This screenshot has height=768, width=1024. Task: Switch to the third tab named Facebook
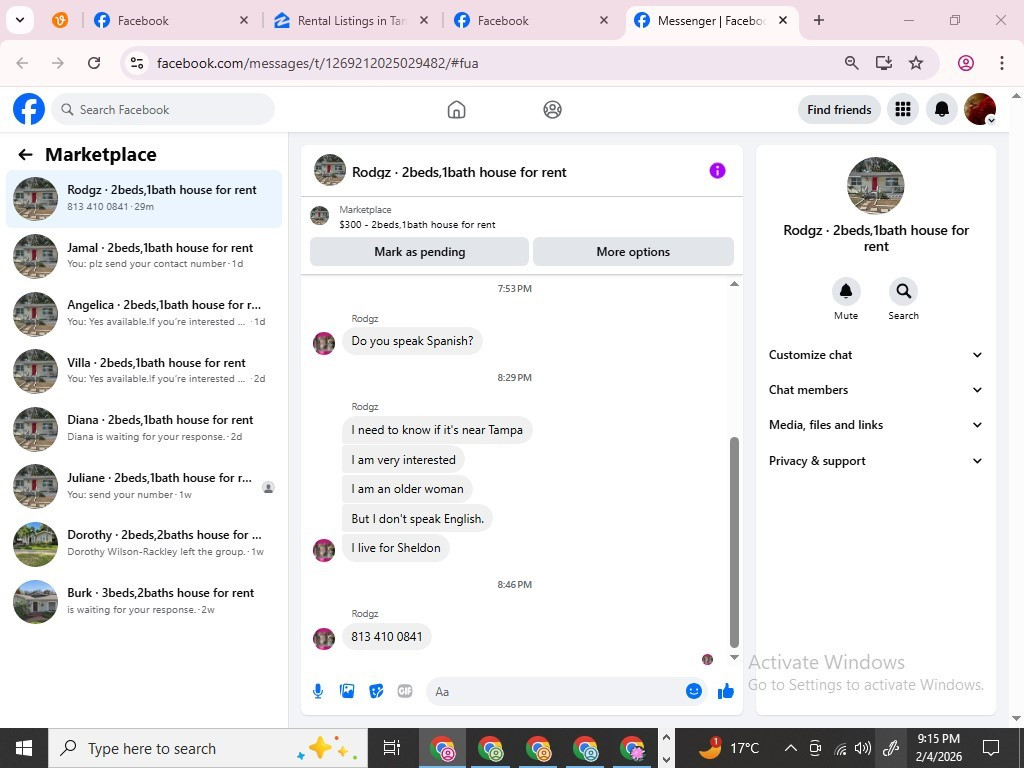(x=533, y=20)
